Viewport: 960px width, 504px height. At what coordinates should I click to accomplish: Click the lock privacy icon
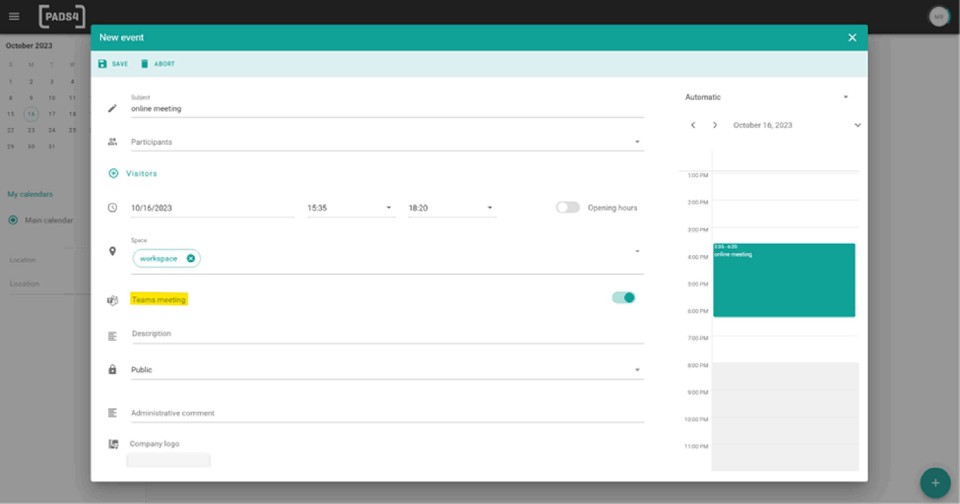[x=112, y=369]
